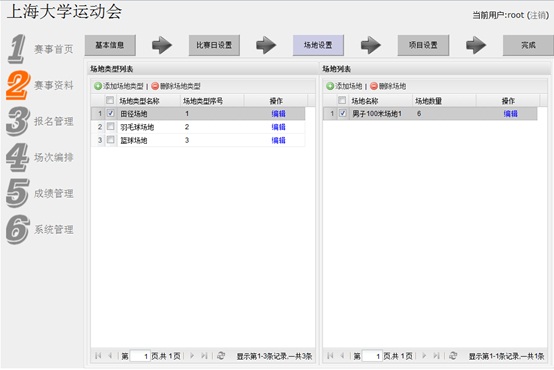Sort by 场地数量 column header
Image resolution: width=554 pixels, height=370 pixels.
point(428,101)
